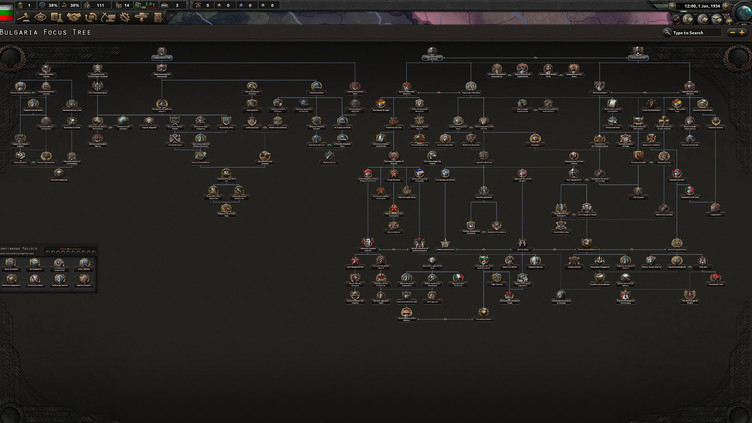This screenshot has width=752, height=423.
Task: Click the Bulgarian flag in the top corner
Action: coord(6,12)
